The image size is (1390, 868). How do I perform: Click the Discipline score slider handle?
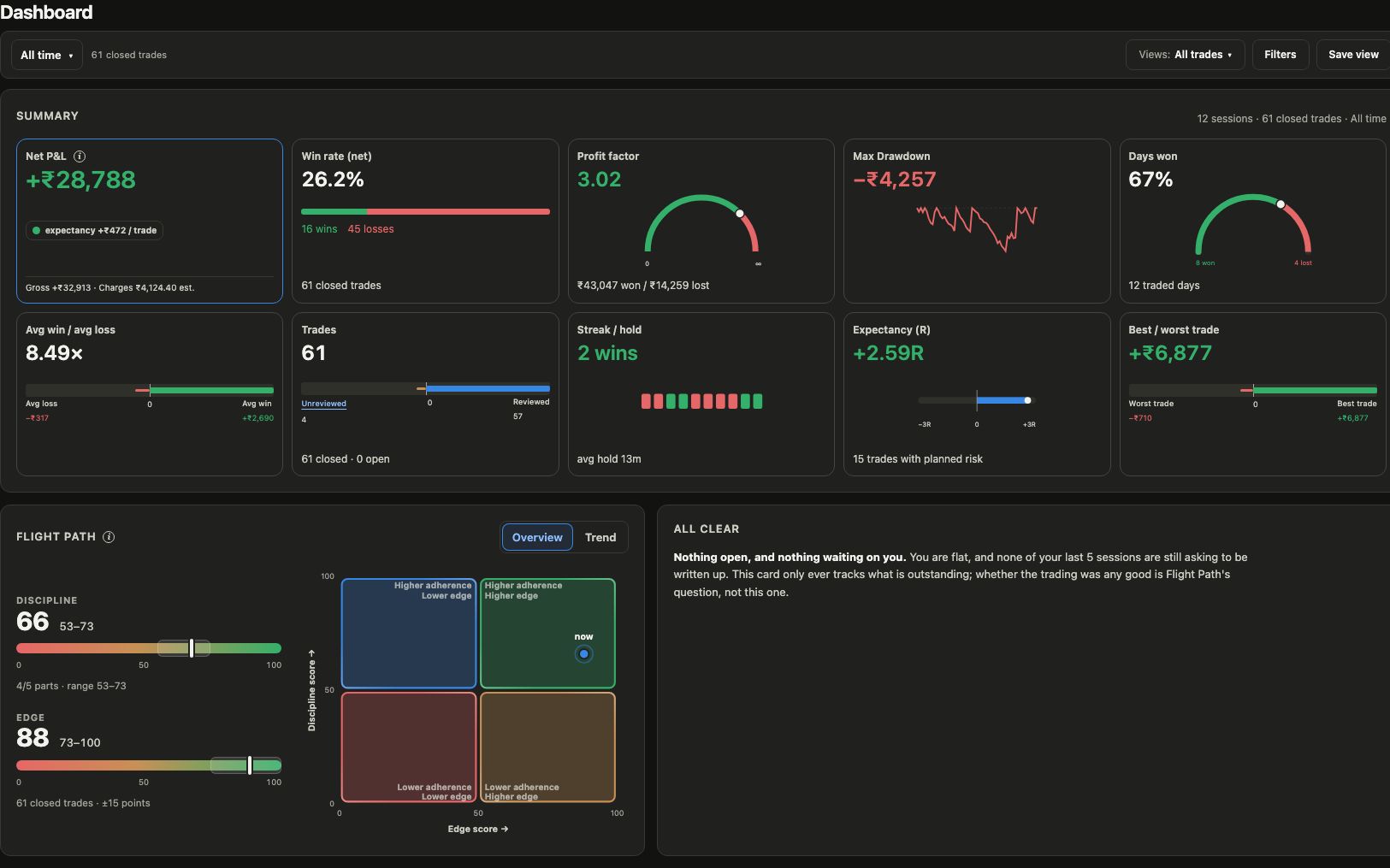[x=192, y=647]
